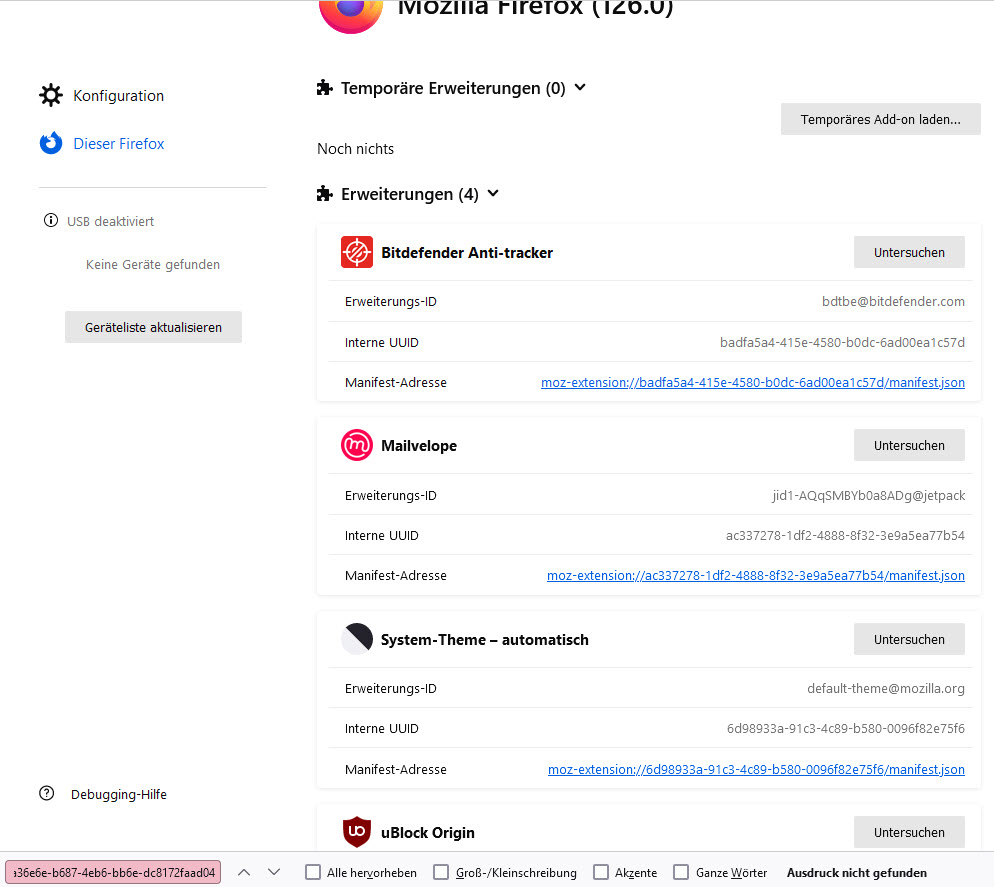Jump to previous find result arrow

coord(244,872)
